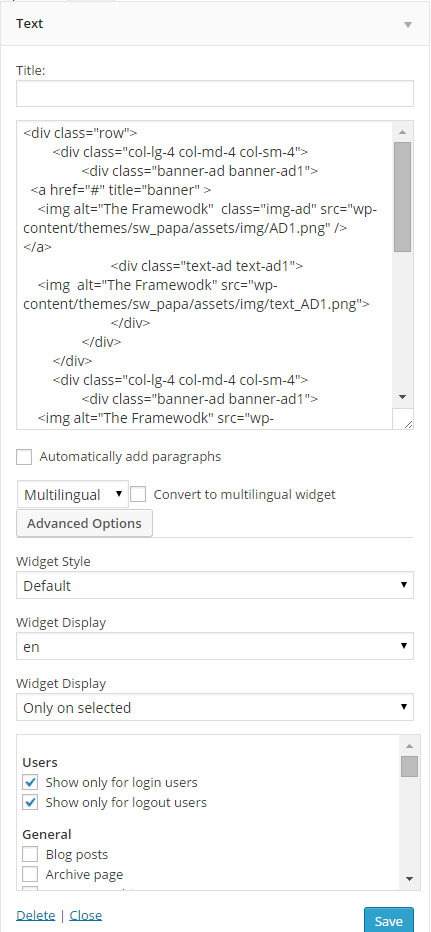
Task: Uncheck Show only for logout users
Action: point(30,802)
